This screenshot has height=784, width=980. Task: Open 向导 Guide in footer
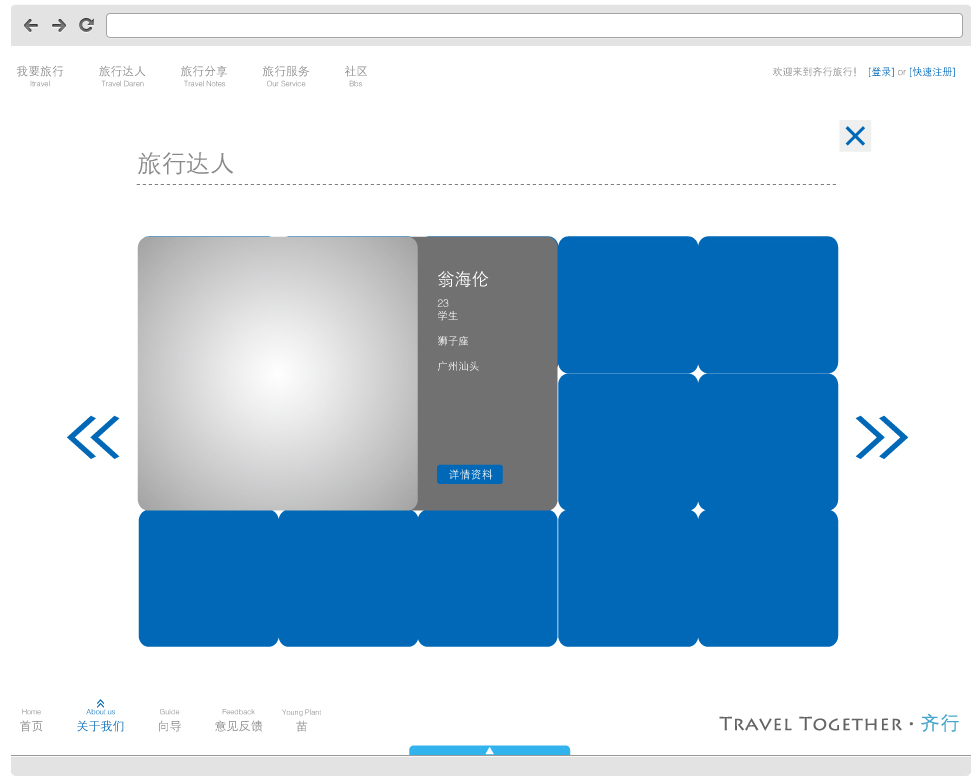[169, 720]
